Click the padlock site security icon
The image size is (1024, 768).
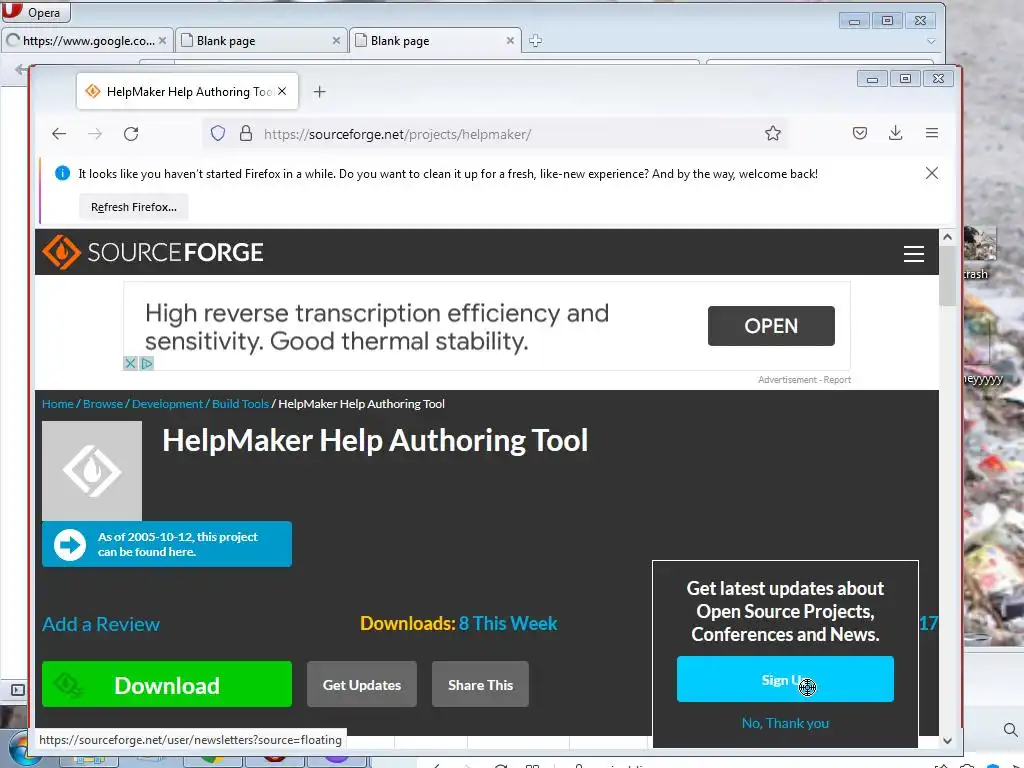(x=246, y=134)
